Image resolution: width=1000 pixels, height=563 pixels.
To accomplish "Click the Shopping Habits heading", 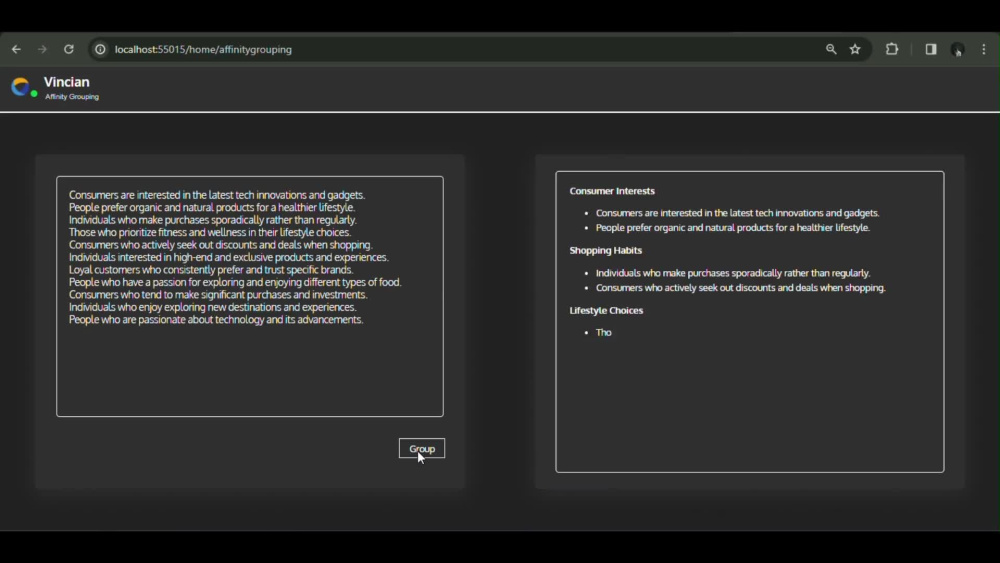I will (x=606, y=250).
